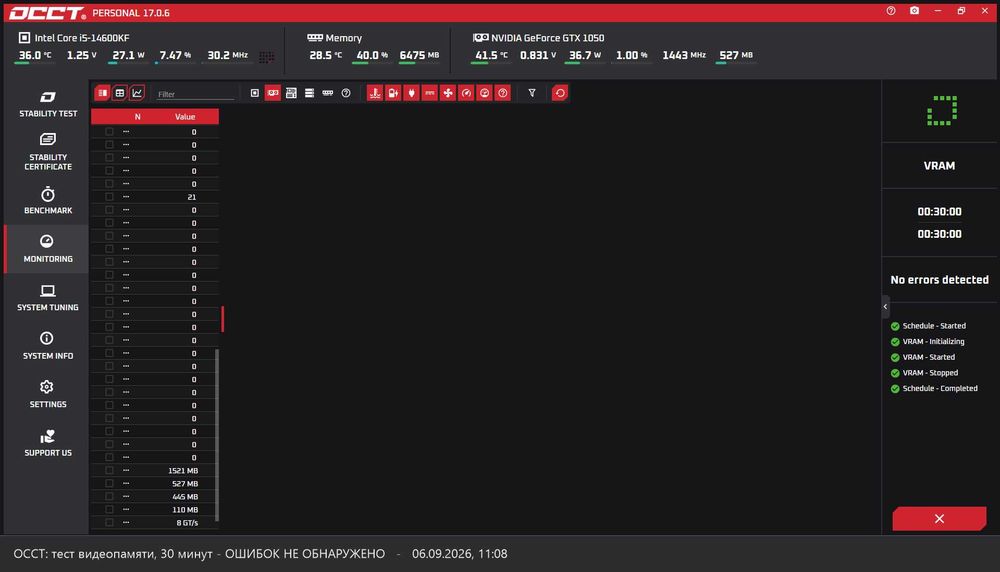
Task: Check the box for the 445 MB row
Action: click(109, 496)
